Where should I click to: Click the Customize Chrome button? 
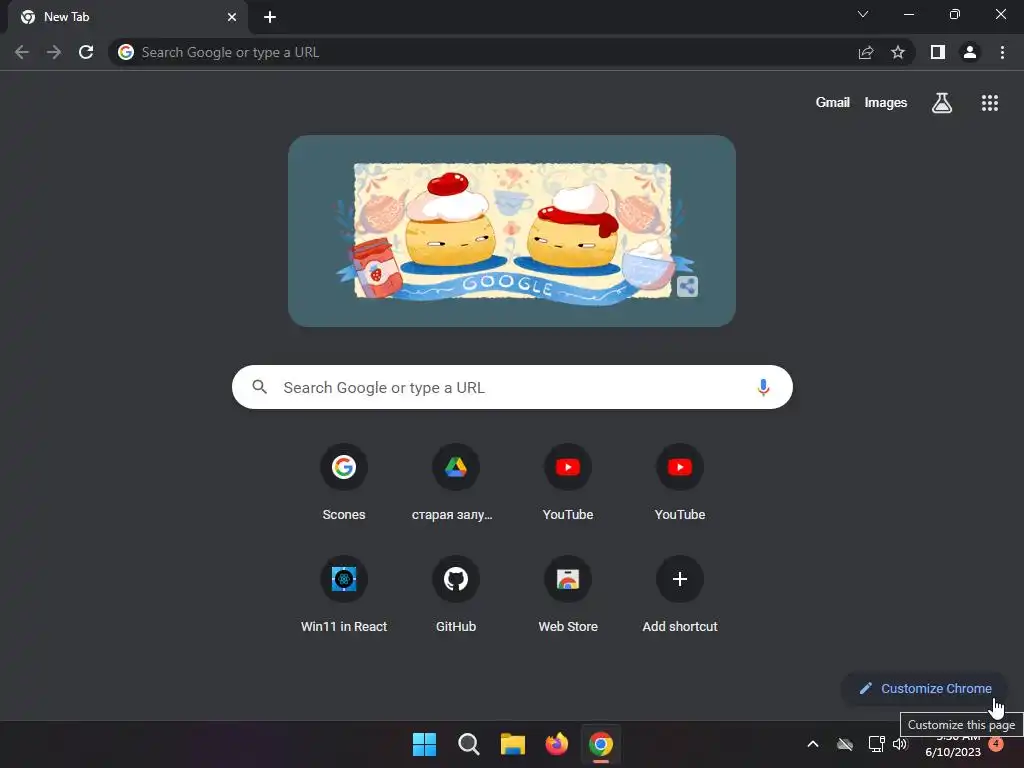click(925, 688)
